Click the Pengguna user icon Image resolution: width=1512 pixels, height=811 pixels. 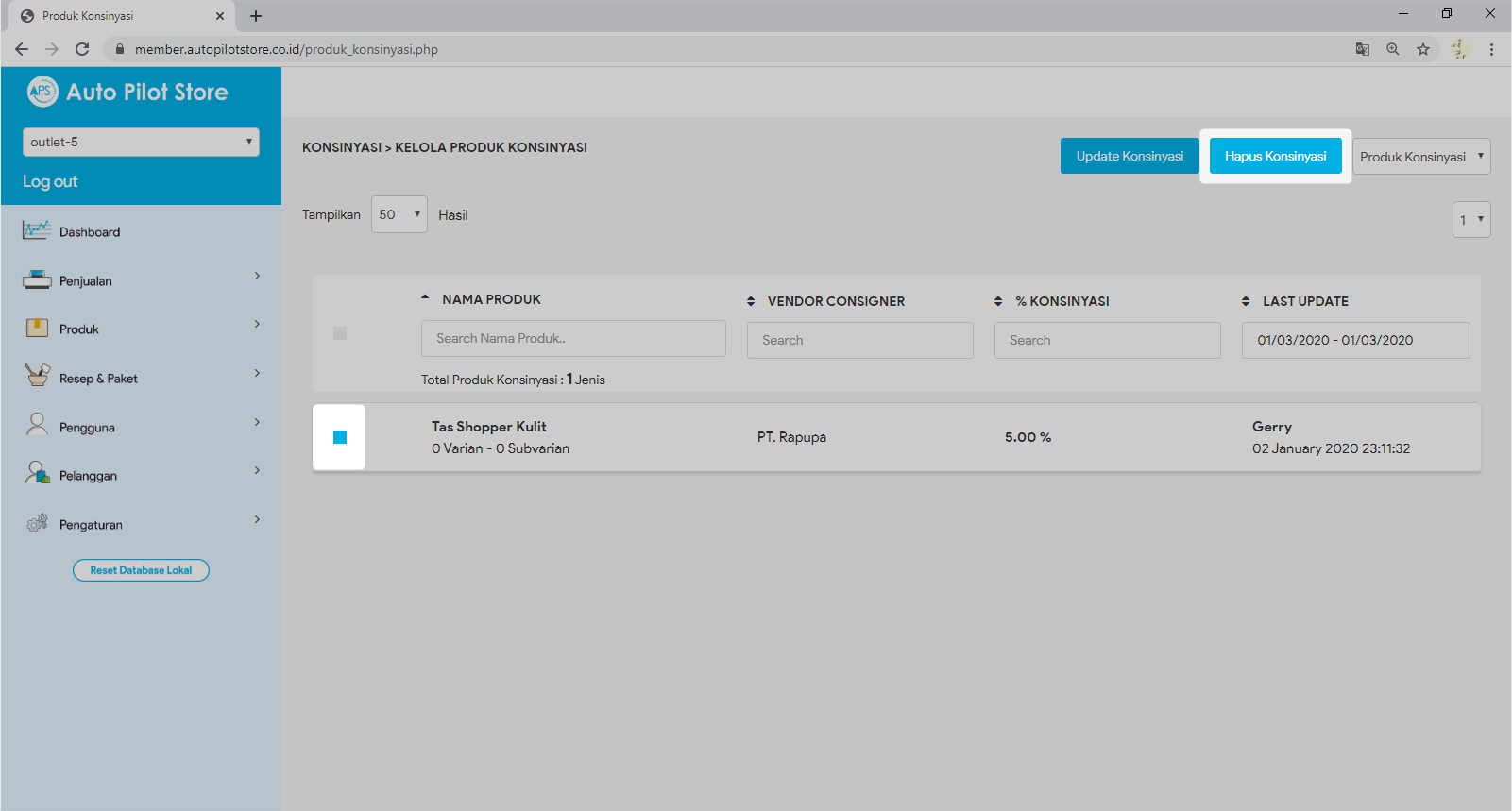pyautogui.click(x=37, y=425)
